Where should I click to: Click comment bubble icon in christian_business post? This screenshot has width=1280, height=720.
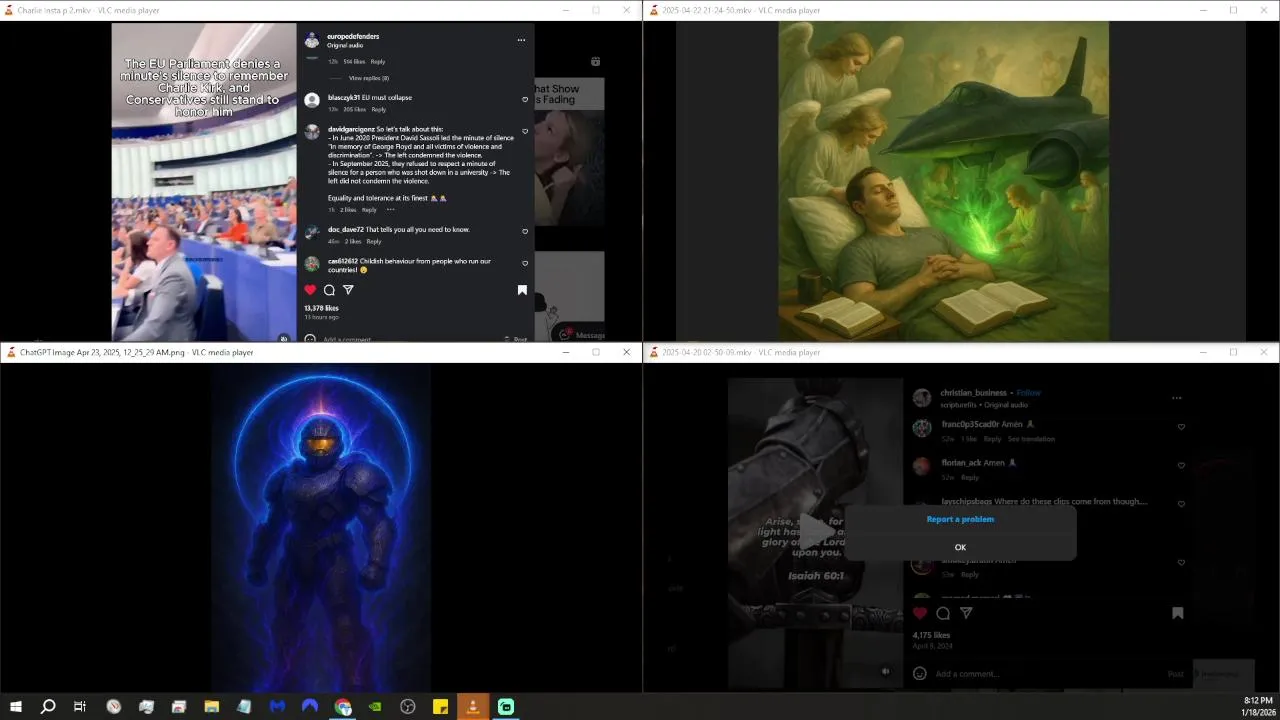[x=943, y=613]
